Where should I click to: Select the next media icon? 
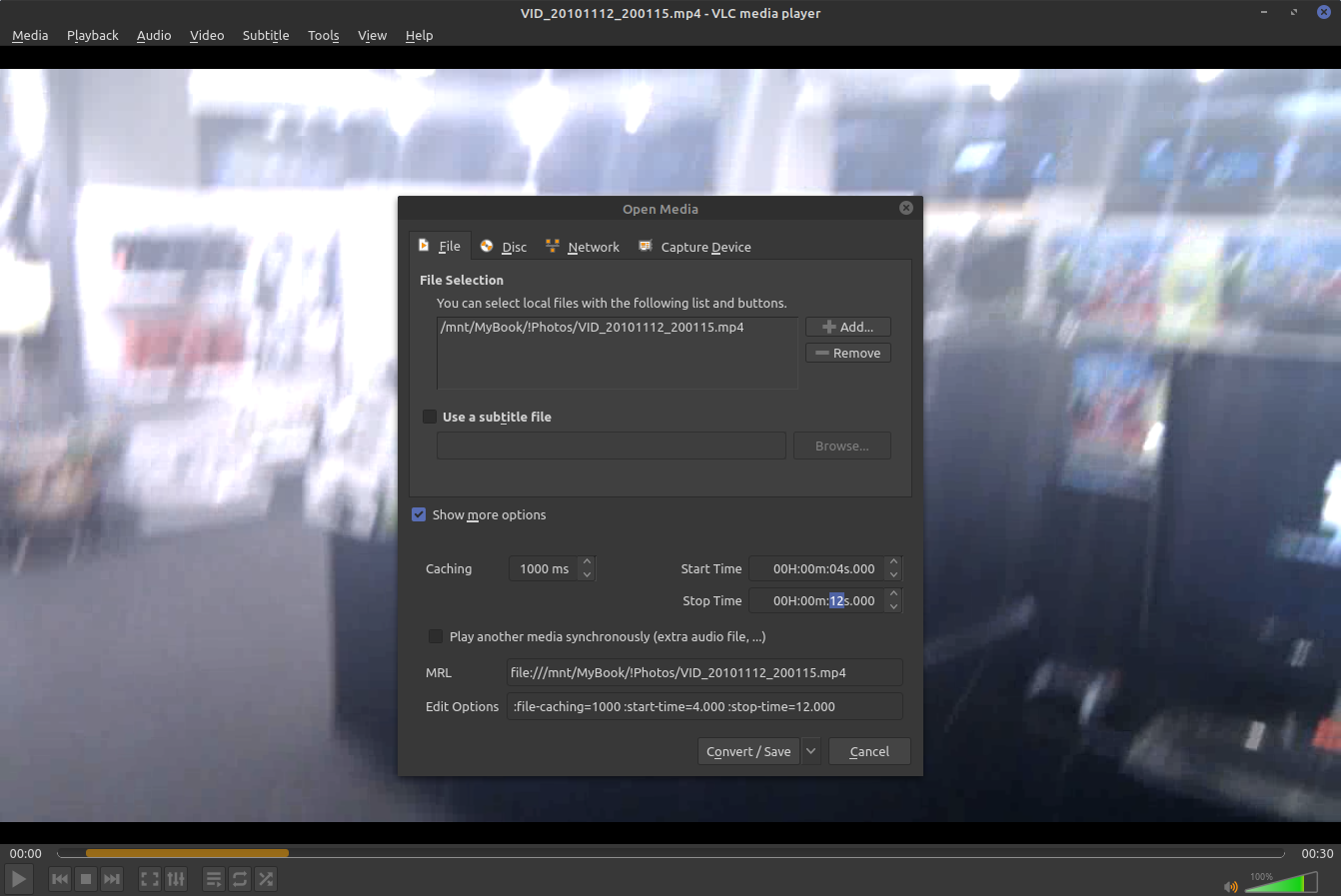[x=111, y=879]
